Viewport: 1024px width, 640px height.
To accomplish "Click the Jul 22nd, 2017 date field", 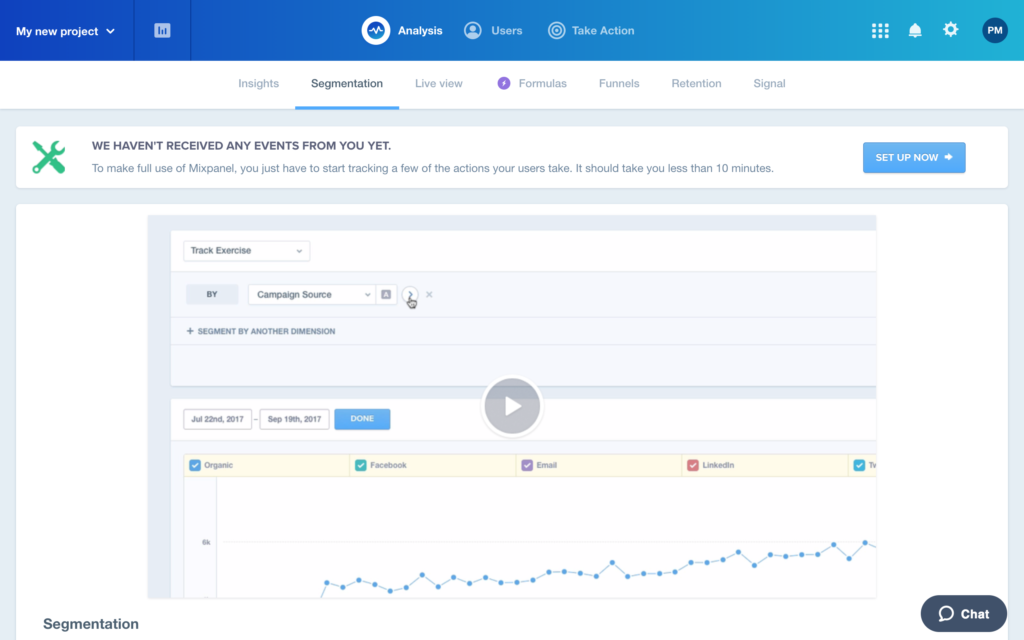I will 217,419.
